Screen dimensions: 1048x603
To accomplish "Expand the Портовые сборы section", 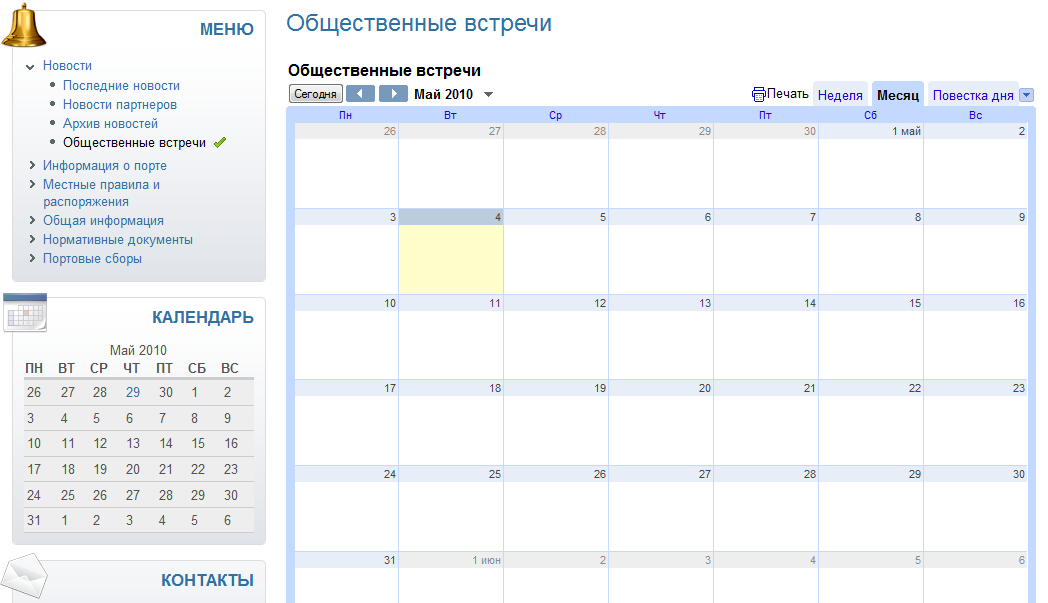I will click(32, 259).
